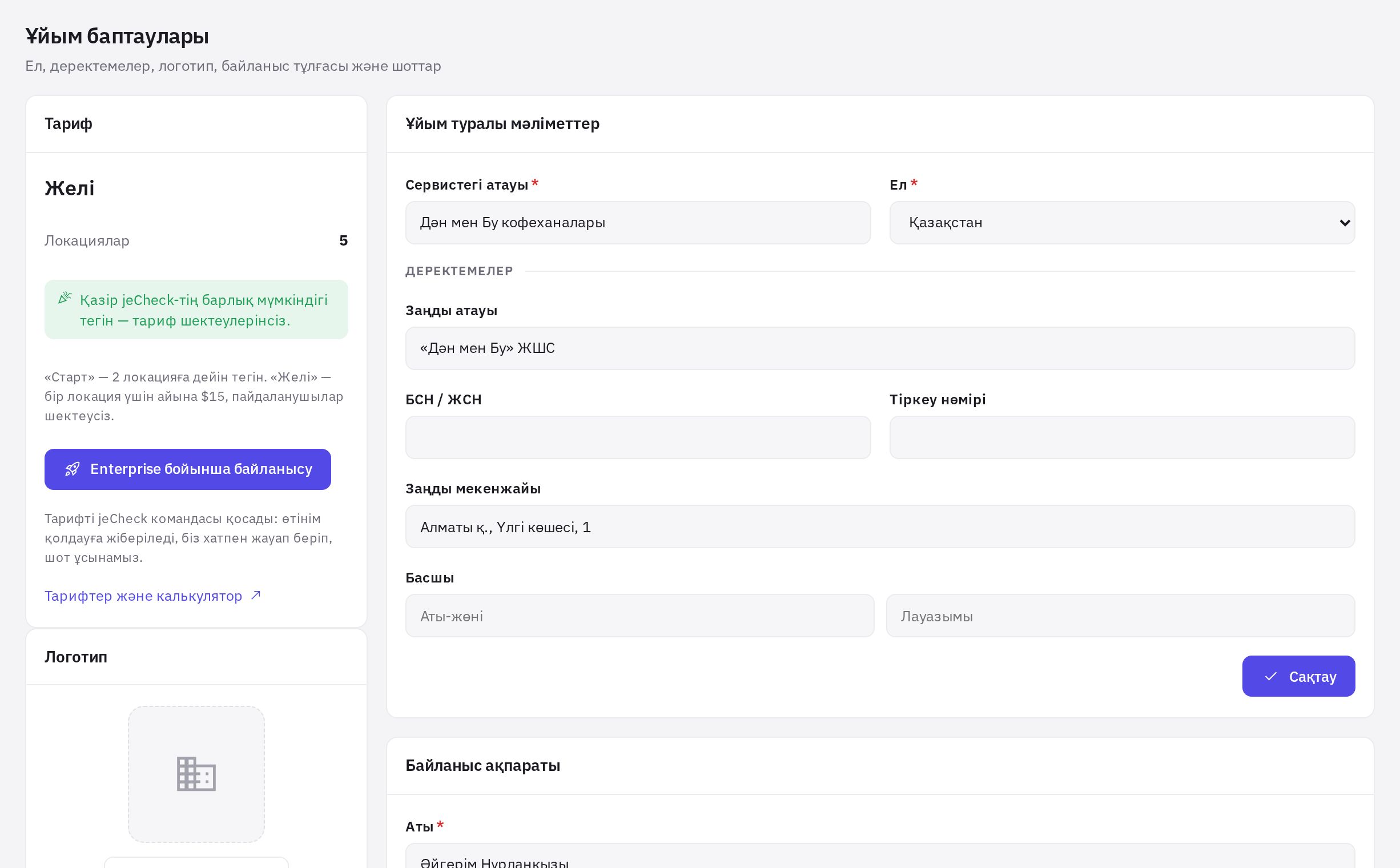Image resolution: width=1400 pixels, height=868 pixels.
Task: Click the external link arrow icon
Action: click(x=256, y=595)
